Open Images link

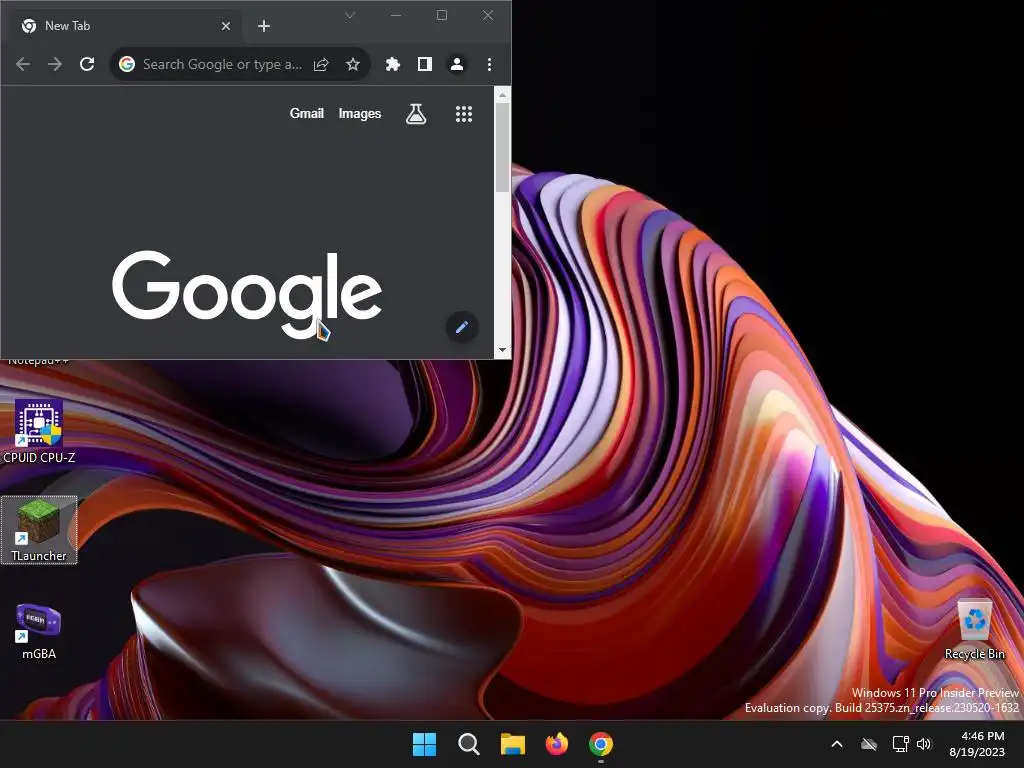click(360, 114)
